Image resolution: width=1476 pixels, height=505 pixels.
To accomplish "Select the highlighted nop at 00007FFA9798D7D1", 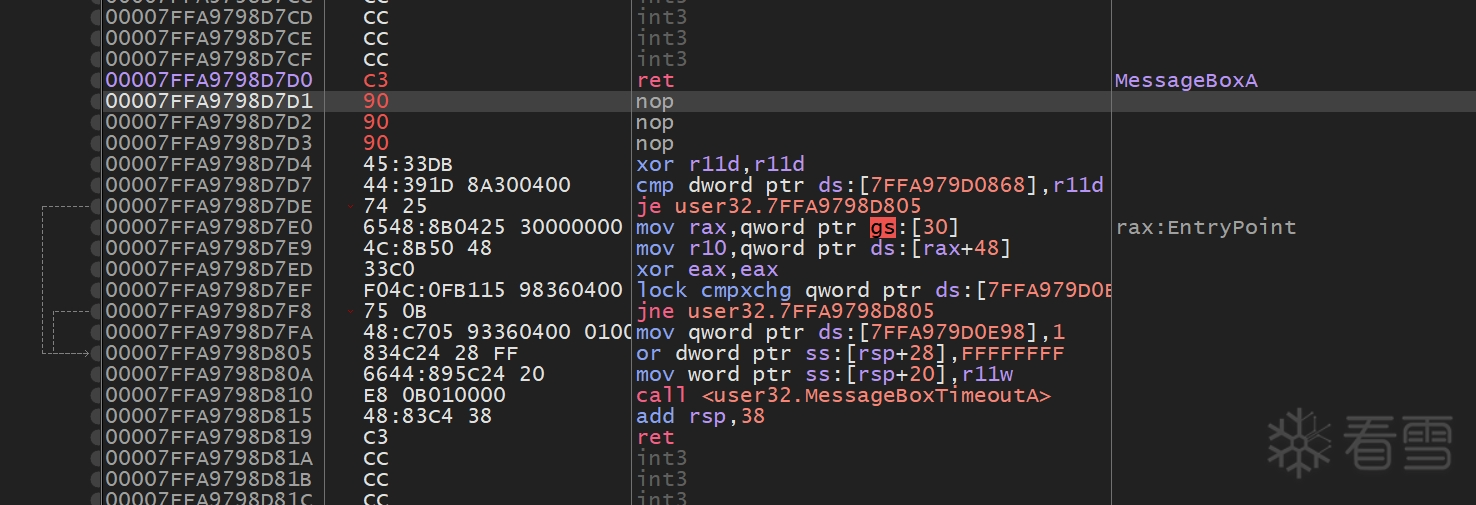I will point(655,101).
